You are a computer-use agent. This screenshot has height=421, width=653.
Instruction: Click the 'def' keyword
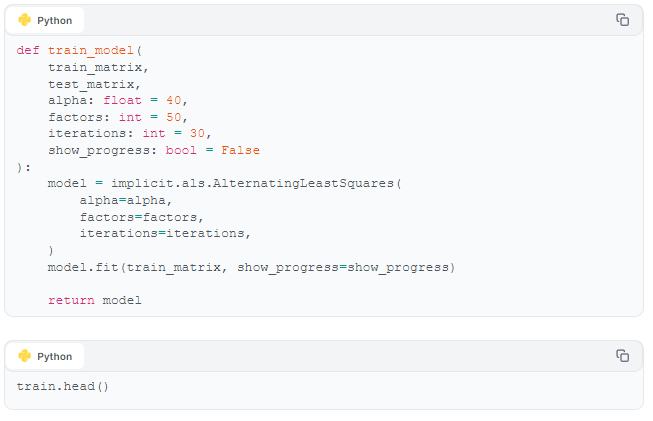pyautogui.click(x=28, y=50)
